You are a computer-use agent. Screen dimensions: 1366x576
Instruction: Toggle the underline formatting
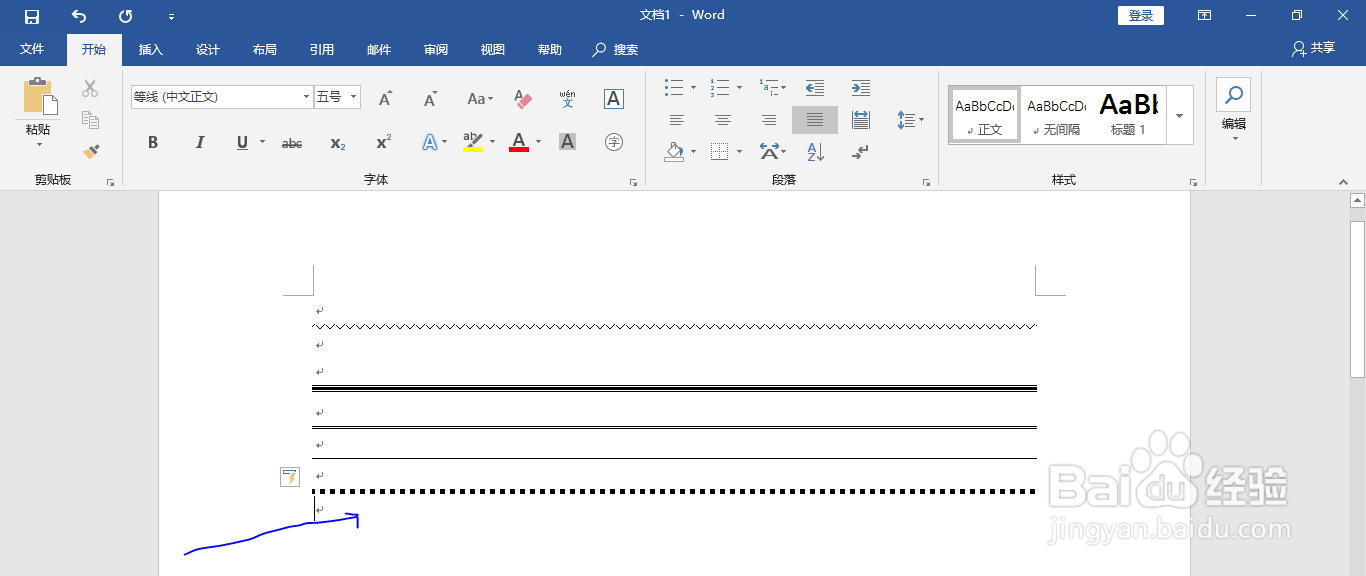[x=241, y=142]
